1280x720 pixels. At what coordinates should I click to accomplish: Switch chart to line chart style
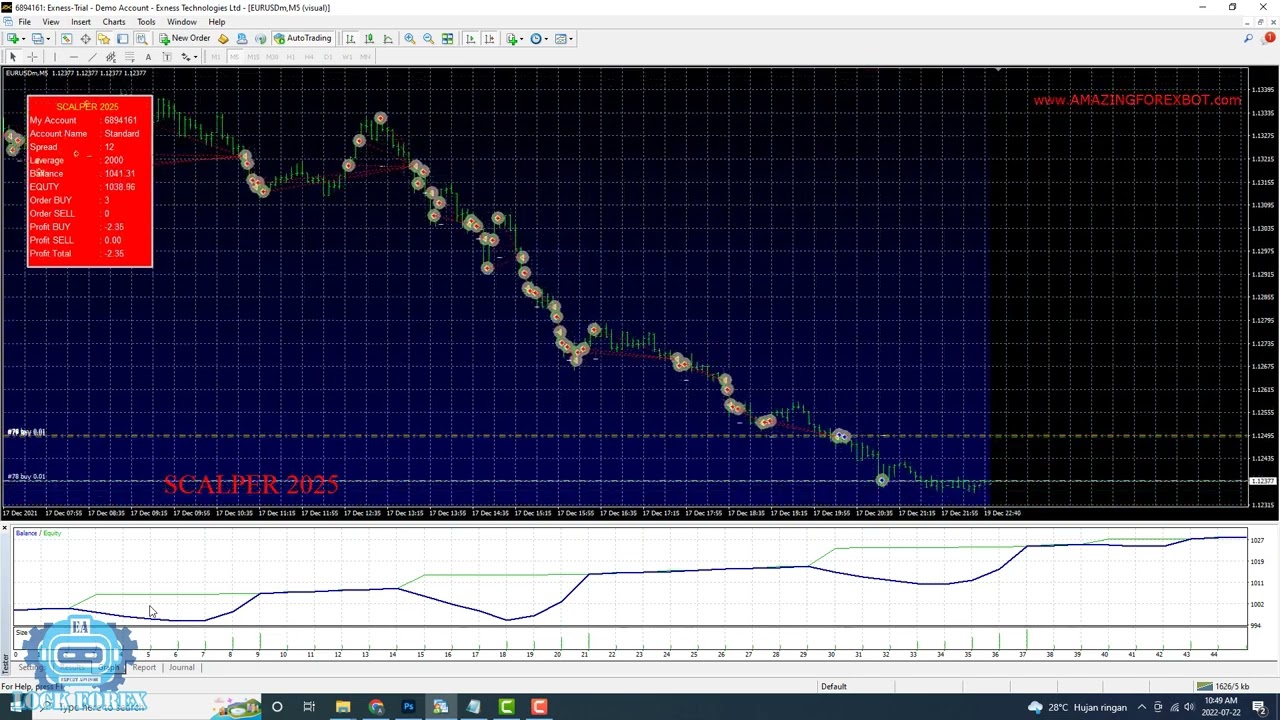pos(388,38)
